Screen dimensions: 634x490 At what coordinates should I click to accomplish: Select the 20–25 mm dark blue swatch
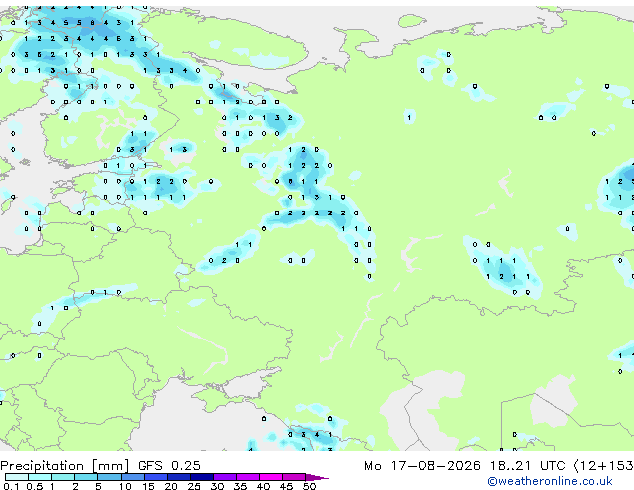[178, 477]
